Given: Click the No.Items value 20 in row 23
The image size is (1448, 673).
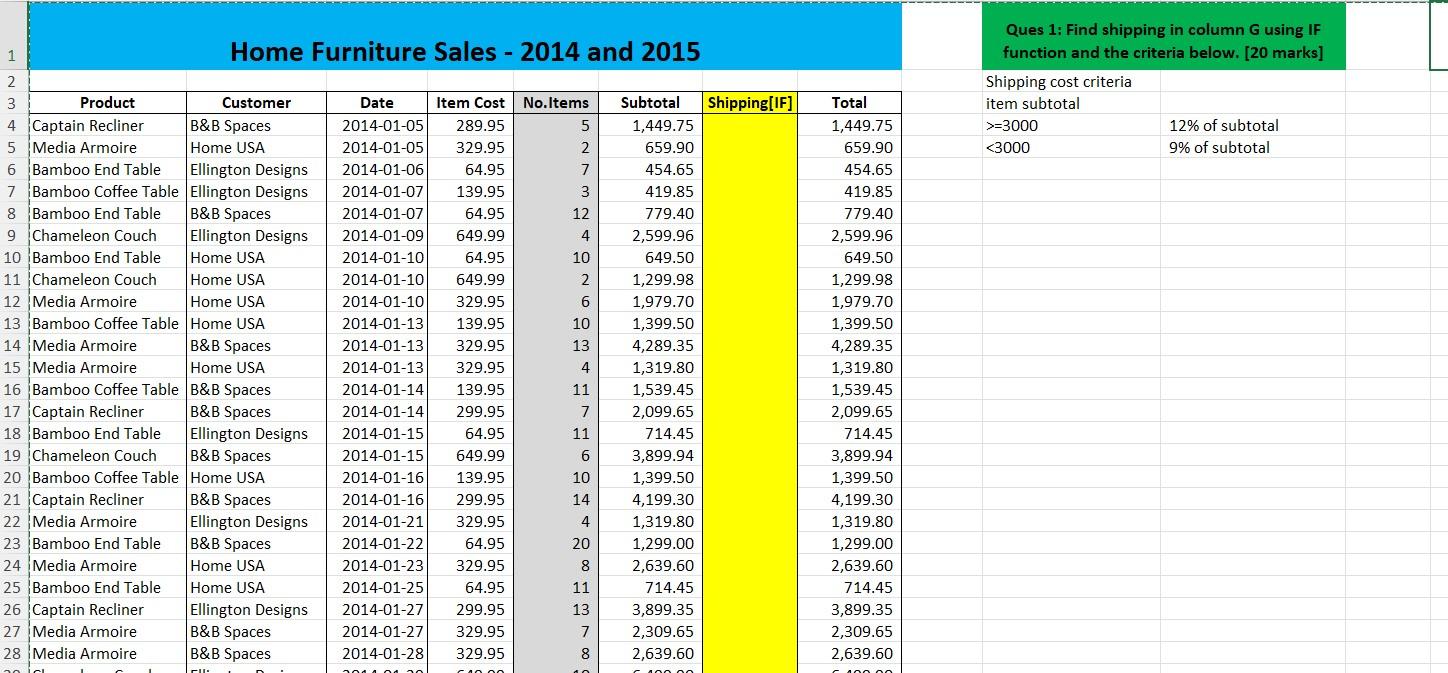Looking at the screenshot, I should tap(556, 543).
